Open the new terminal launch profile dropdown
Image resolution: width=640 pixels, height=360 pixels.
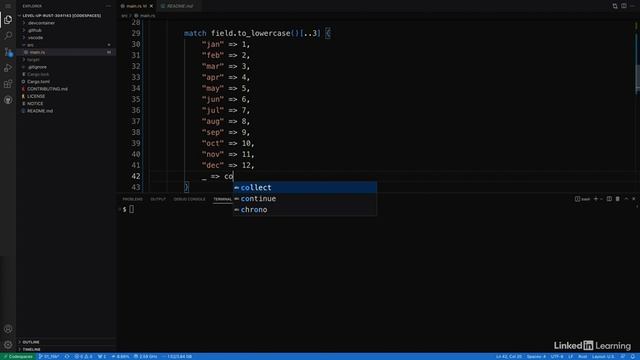click(x=601, y=199)
